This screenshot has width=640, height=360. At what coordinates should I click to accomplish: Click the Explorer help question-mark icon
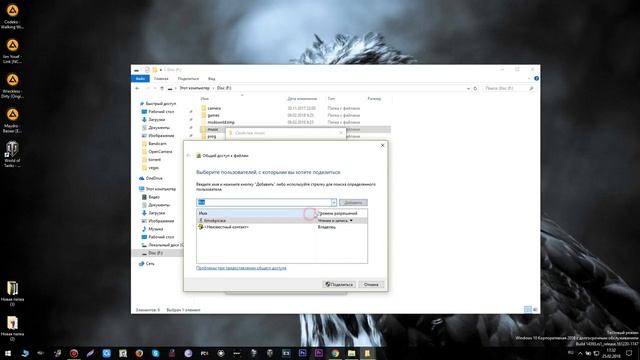536,78
